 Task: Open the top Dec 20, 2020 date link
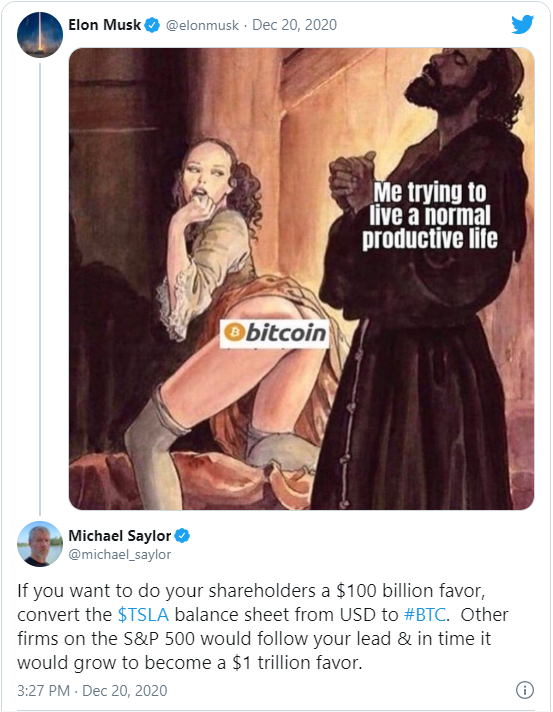click(294, 25)
